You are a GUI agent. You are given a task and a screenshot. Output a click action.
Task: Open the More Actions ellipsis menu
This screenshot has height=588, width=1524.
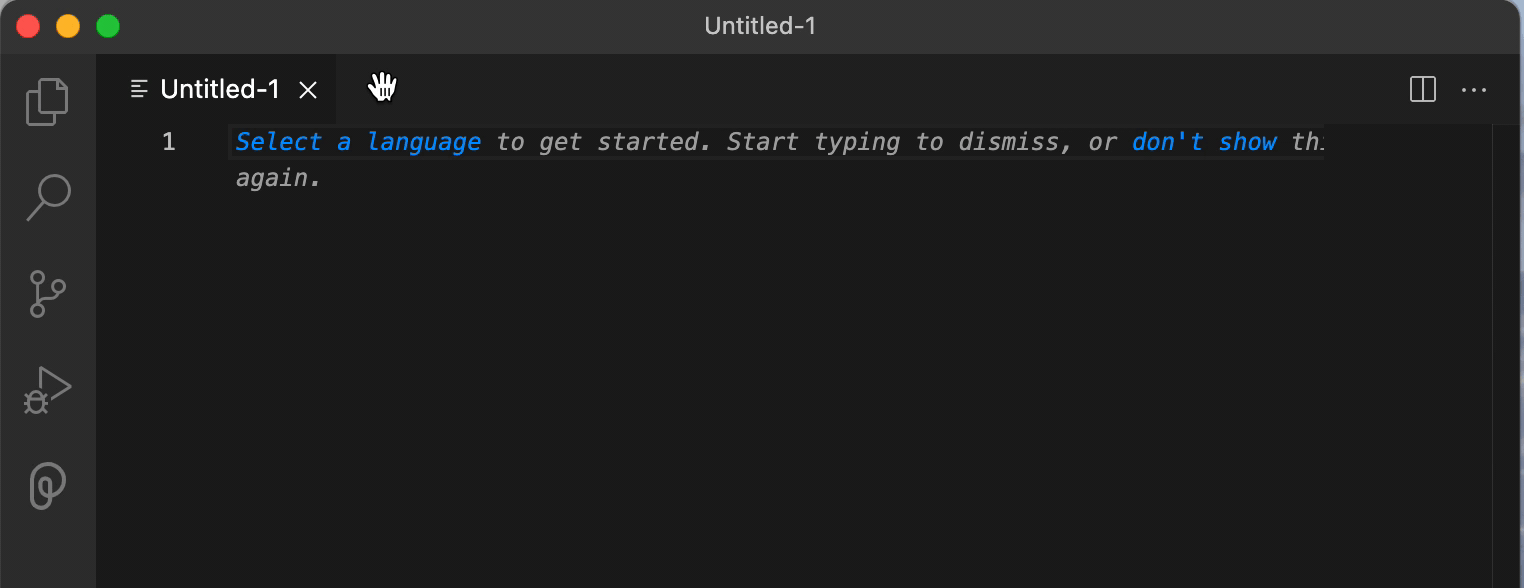pyautogui.click(x=1474, y=90)
